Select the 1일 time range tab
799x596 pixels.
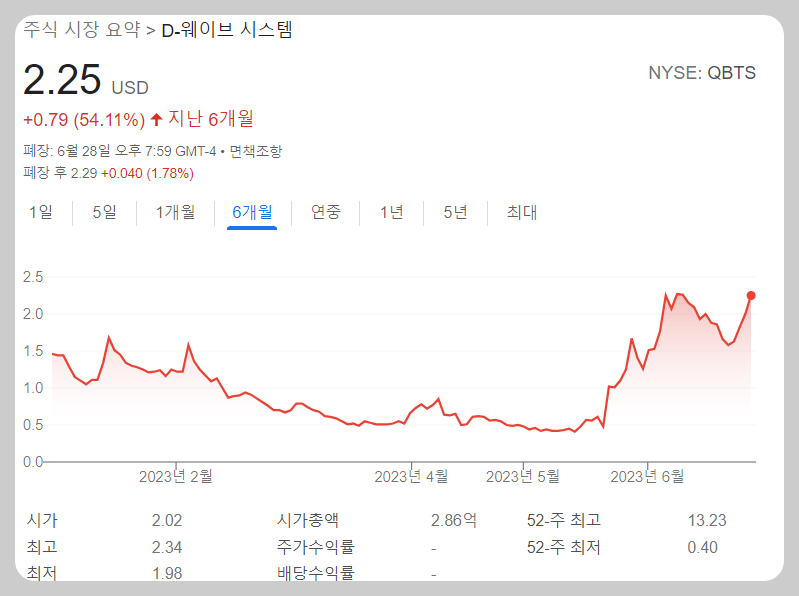tap(41, 212)
